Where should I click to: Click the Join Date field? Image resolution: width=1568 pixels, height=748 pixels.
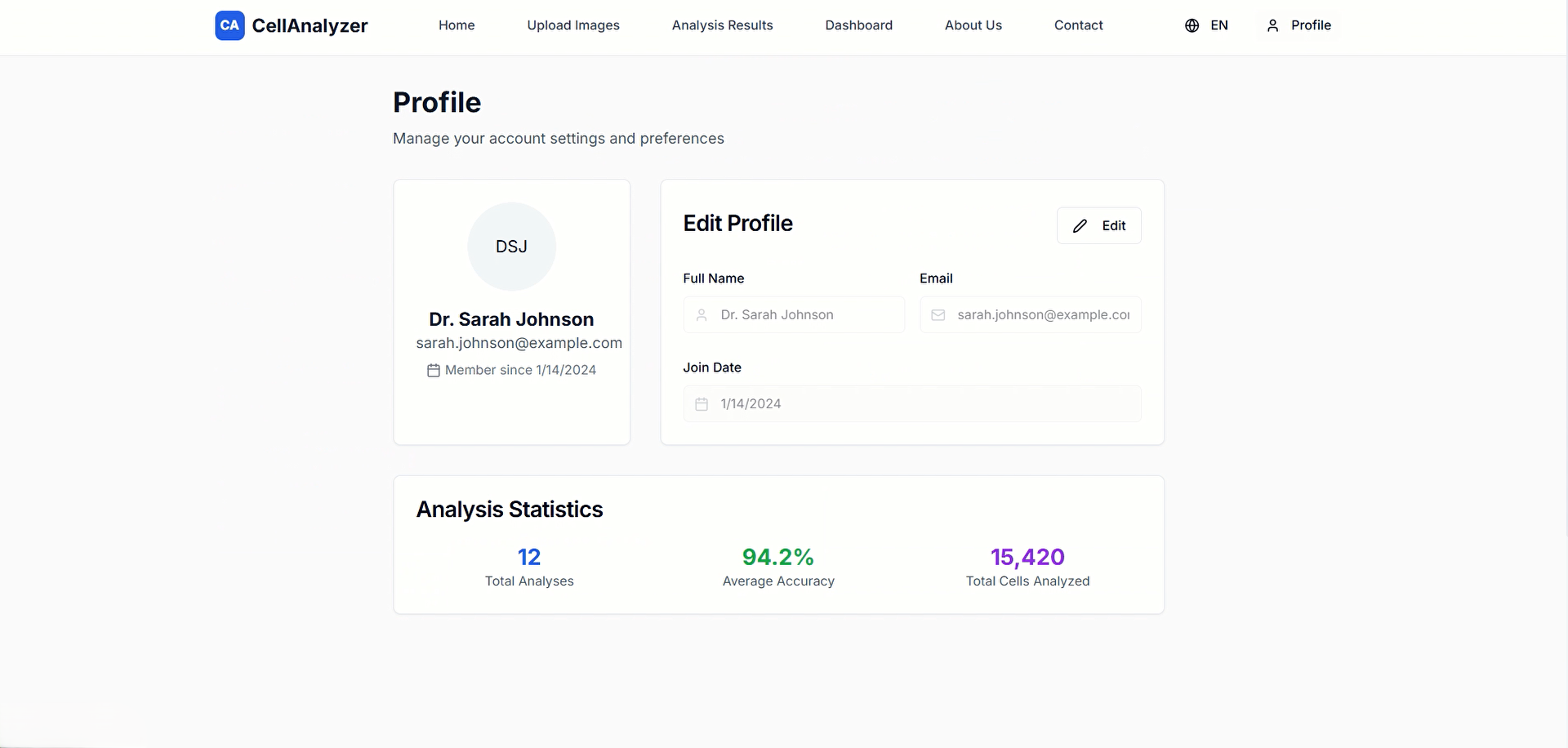(912, 403)
